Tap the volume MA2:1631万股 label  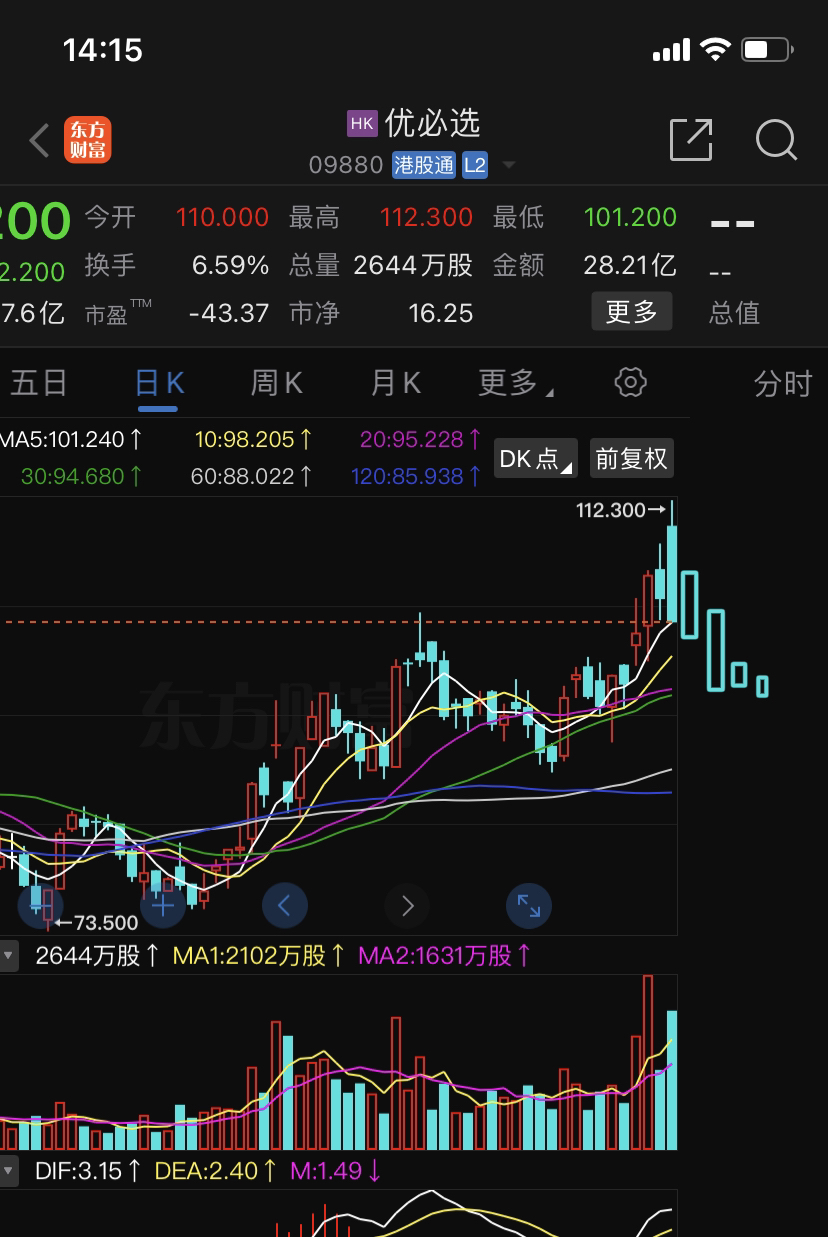click(x=445, y=956)
